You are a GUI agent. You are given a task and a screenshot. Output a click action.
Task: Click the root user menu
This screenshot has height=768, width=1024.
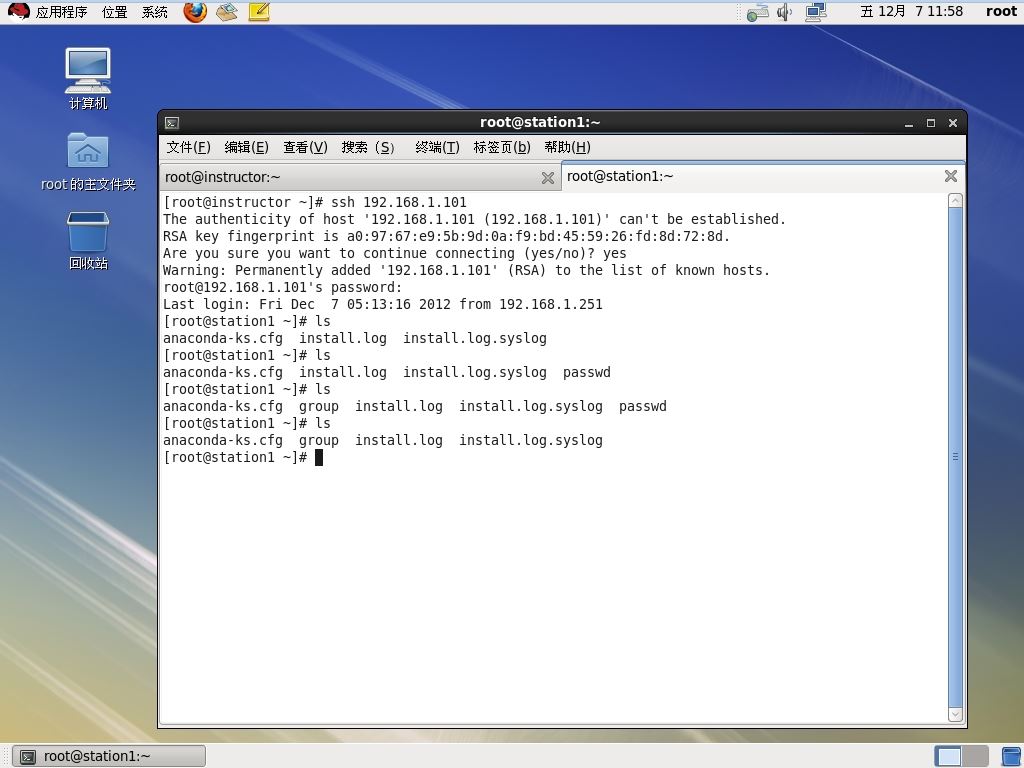point(1001,11)
